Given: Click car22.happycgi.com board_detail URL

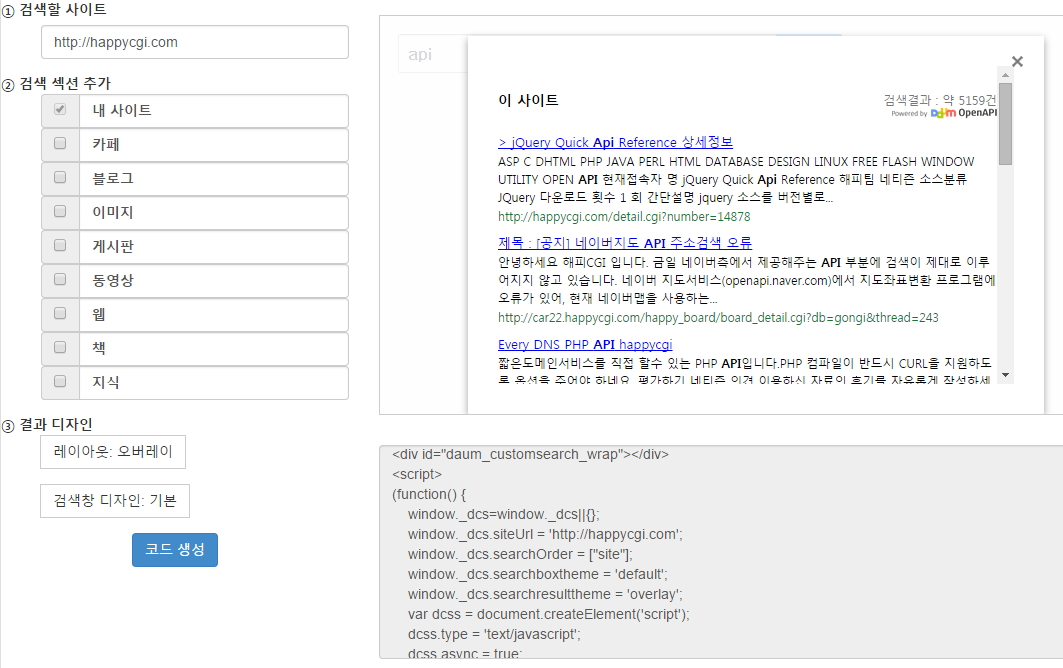Looking at the screenshot, I should click(x=718, y=317).
